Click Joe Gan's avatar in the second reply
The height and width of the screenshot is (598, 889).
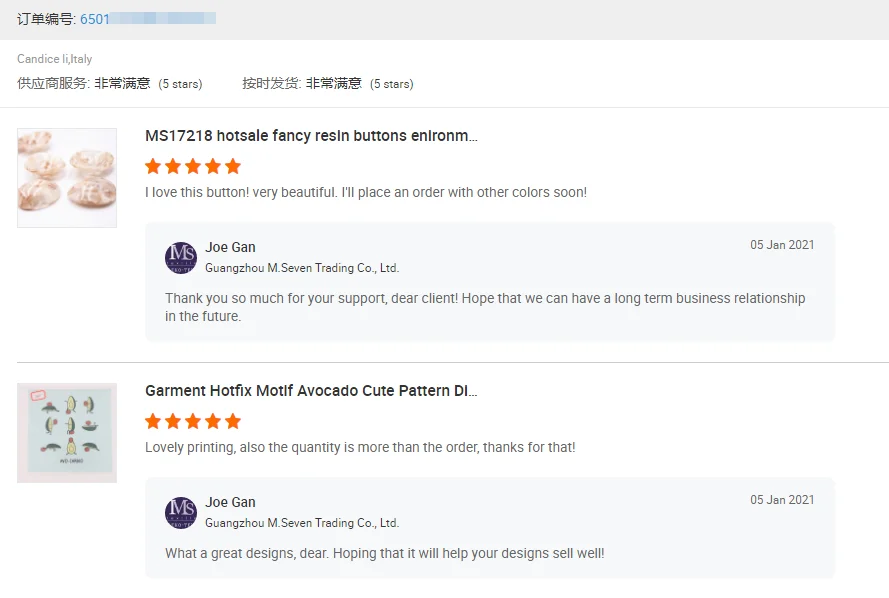(x=181, y=513)
